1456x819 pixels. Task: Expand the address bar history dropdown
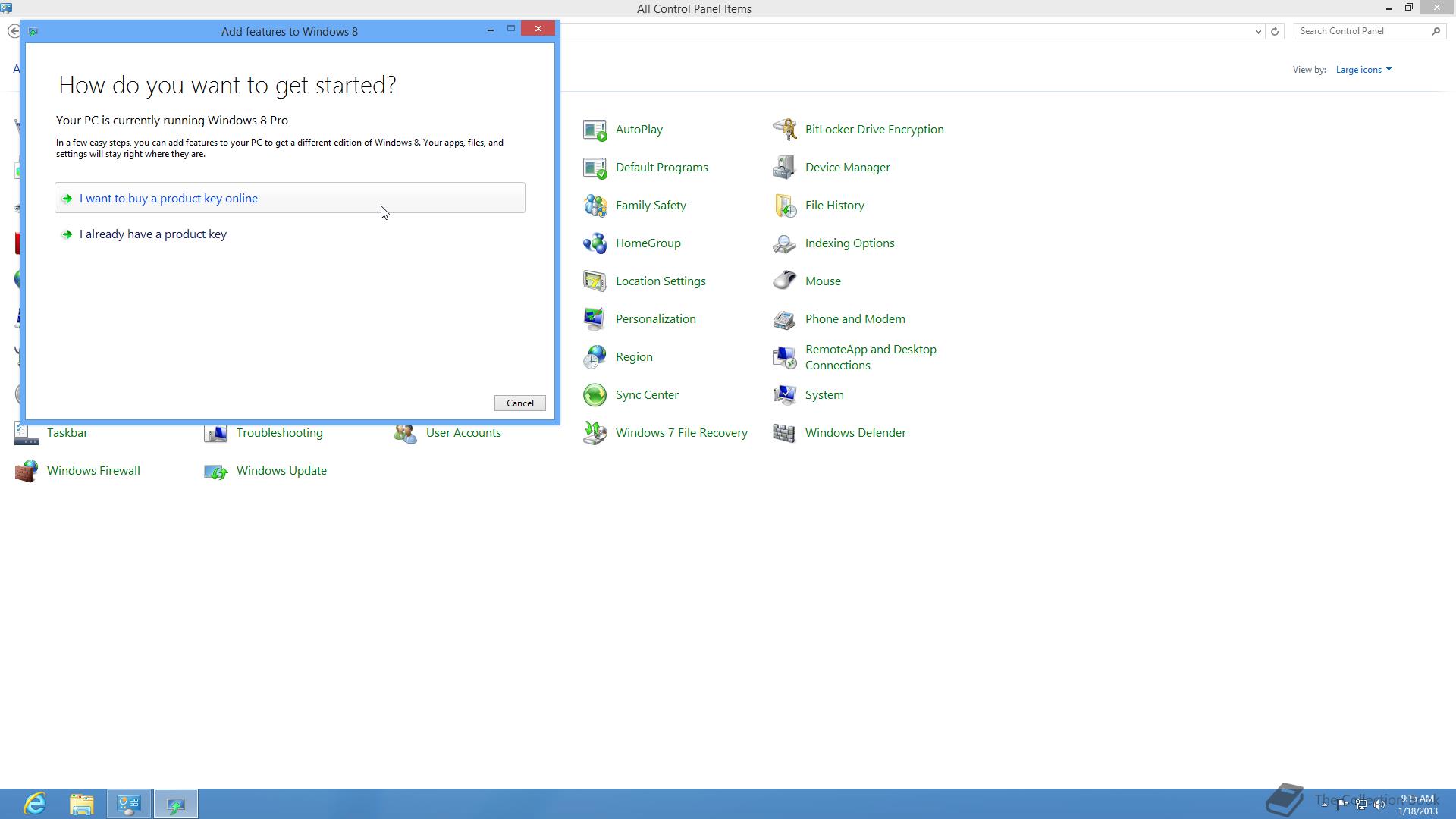[x=1258, y=31]
